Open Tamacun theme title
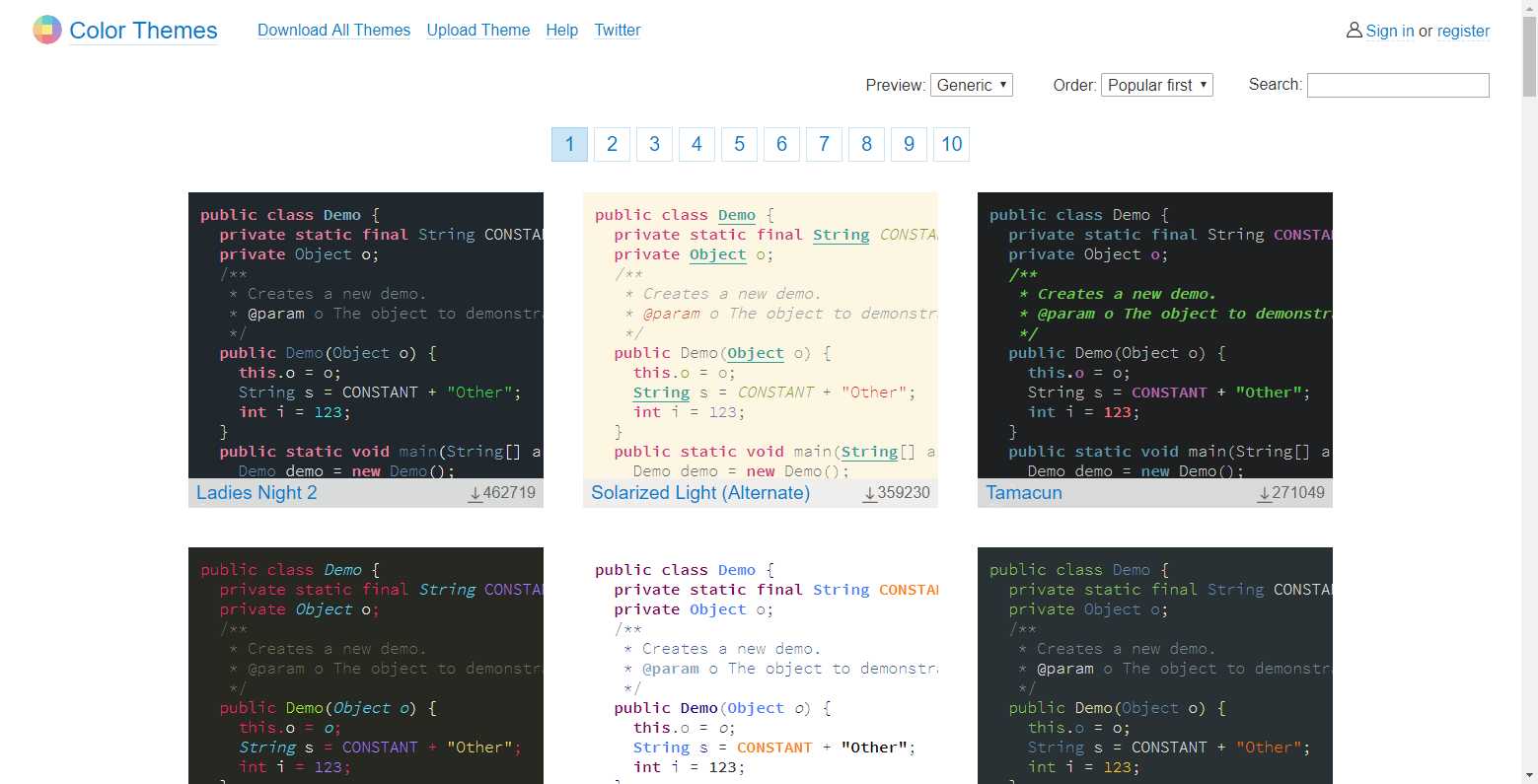1538x784 pixels. 1024,493
